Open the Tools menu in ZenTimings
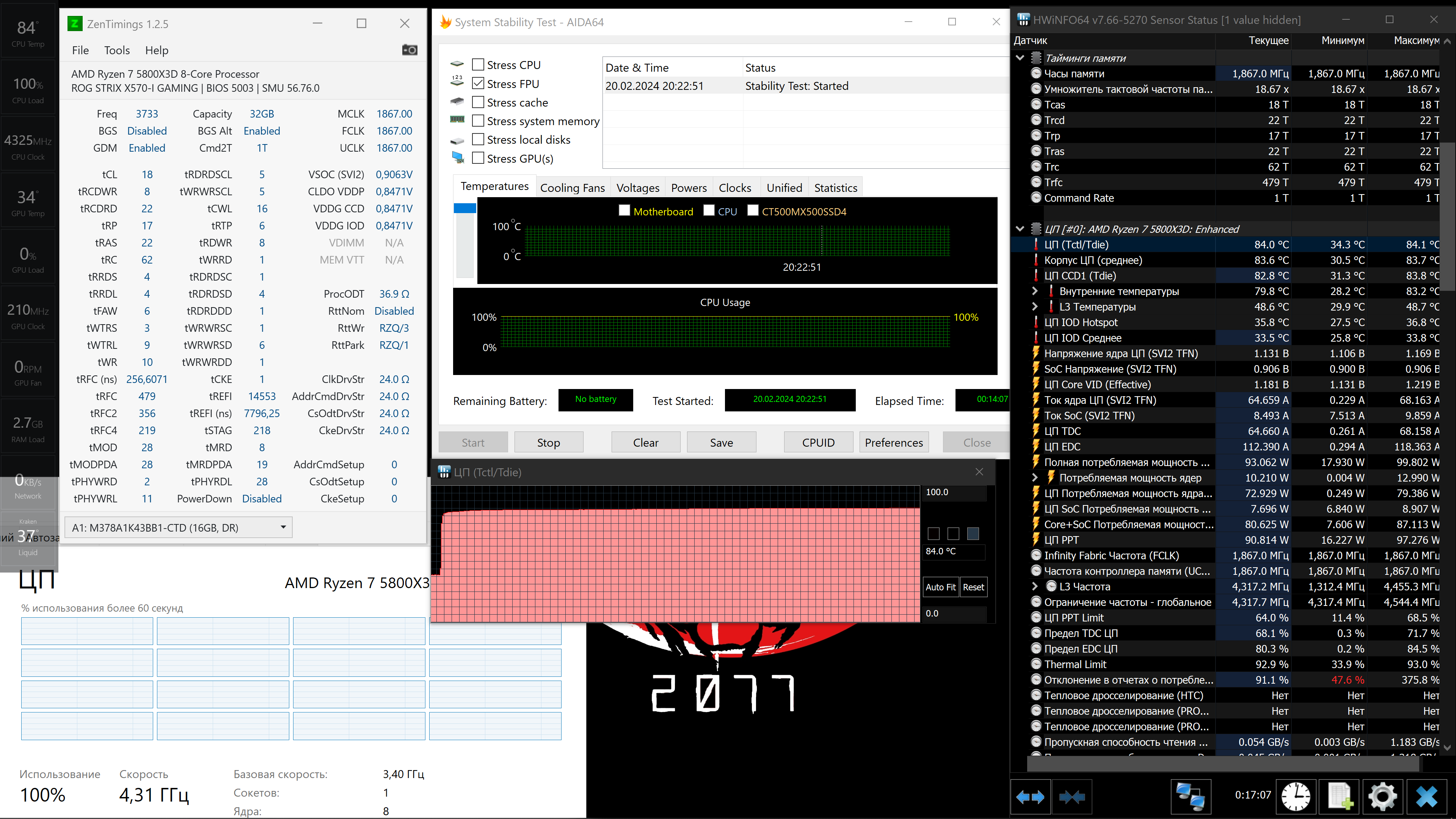Viewport: 1456px width, 819px height. [x=116, y=50]
